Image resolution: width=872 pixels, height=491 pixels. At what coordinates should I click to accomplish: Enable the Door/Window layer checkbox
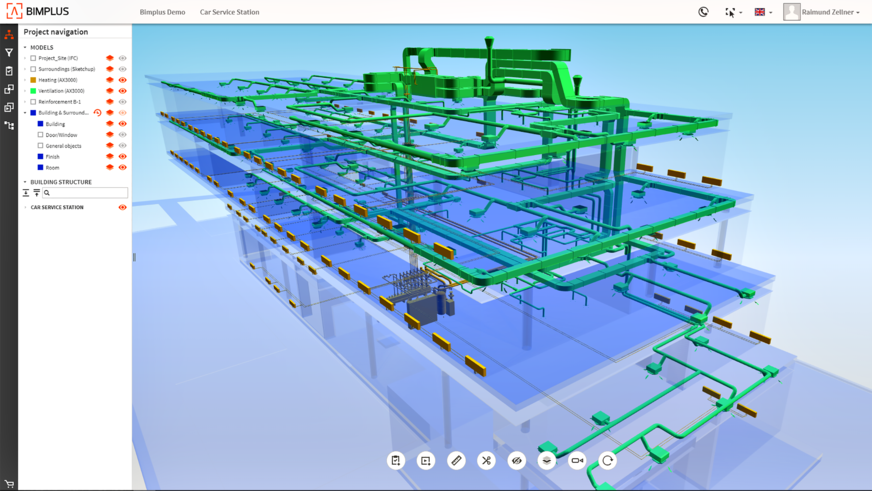coord(41,135)
